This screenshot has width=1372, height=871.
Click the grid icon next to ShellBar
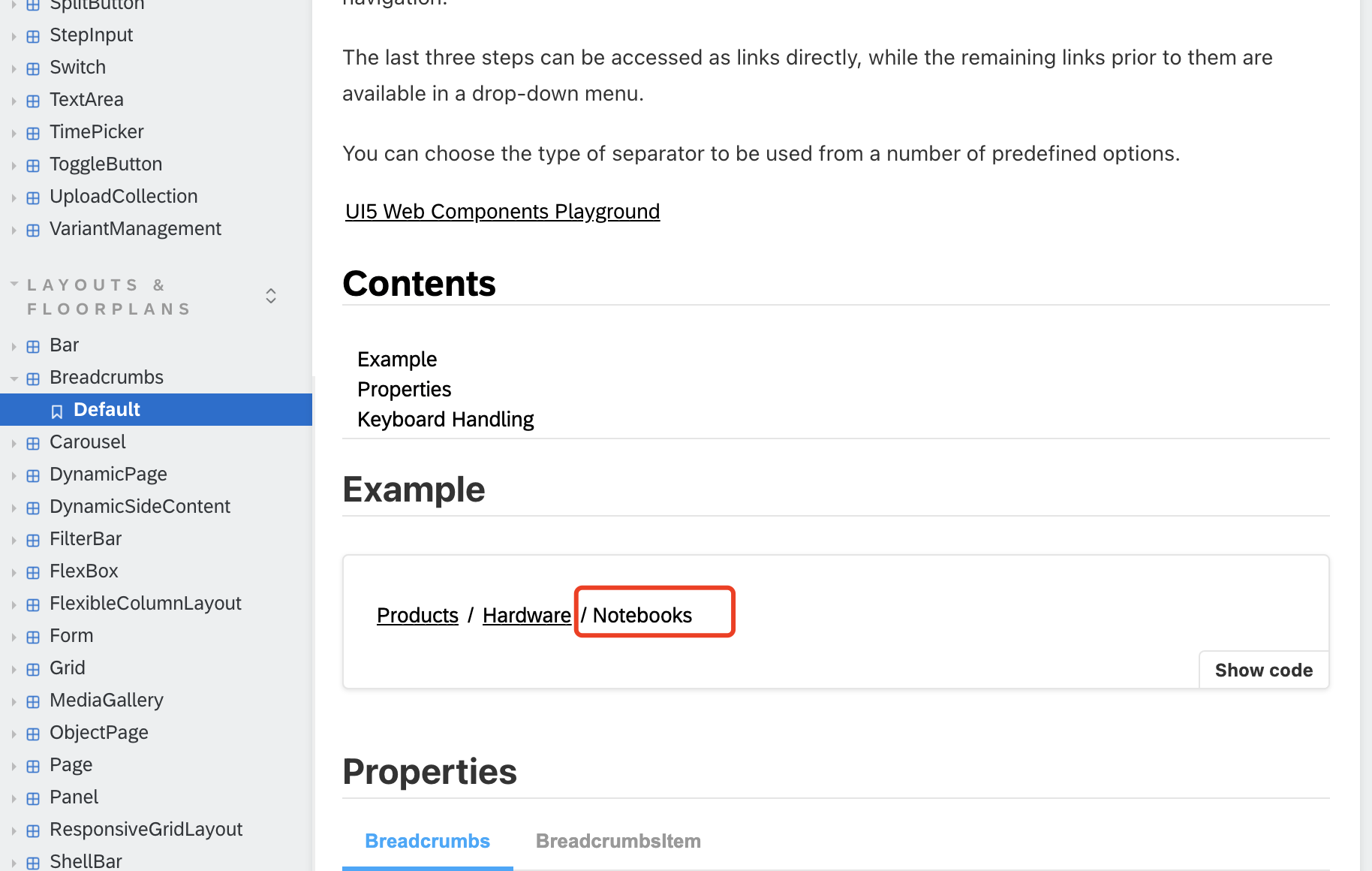tap(32, 862)
